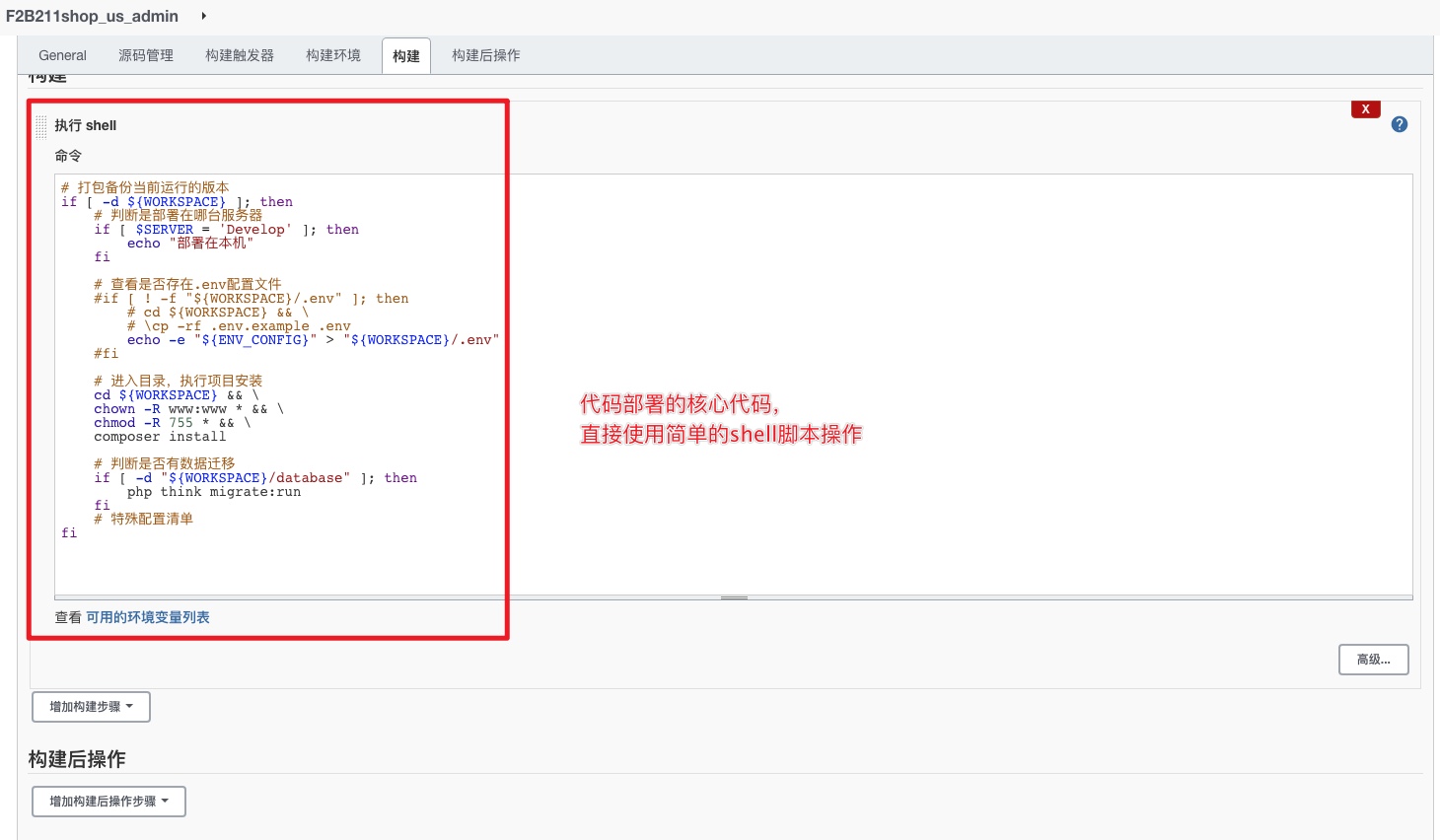1440x840 pixels.
Task: Switch to the 构建触发器 tab
Action: [x=240, y=55]
